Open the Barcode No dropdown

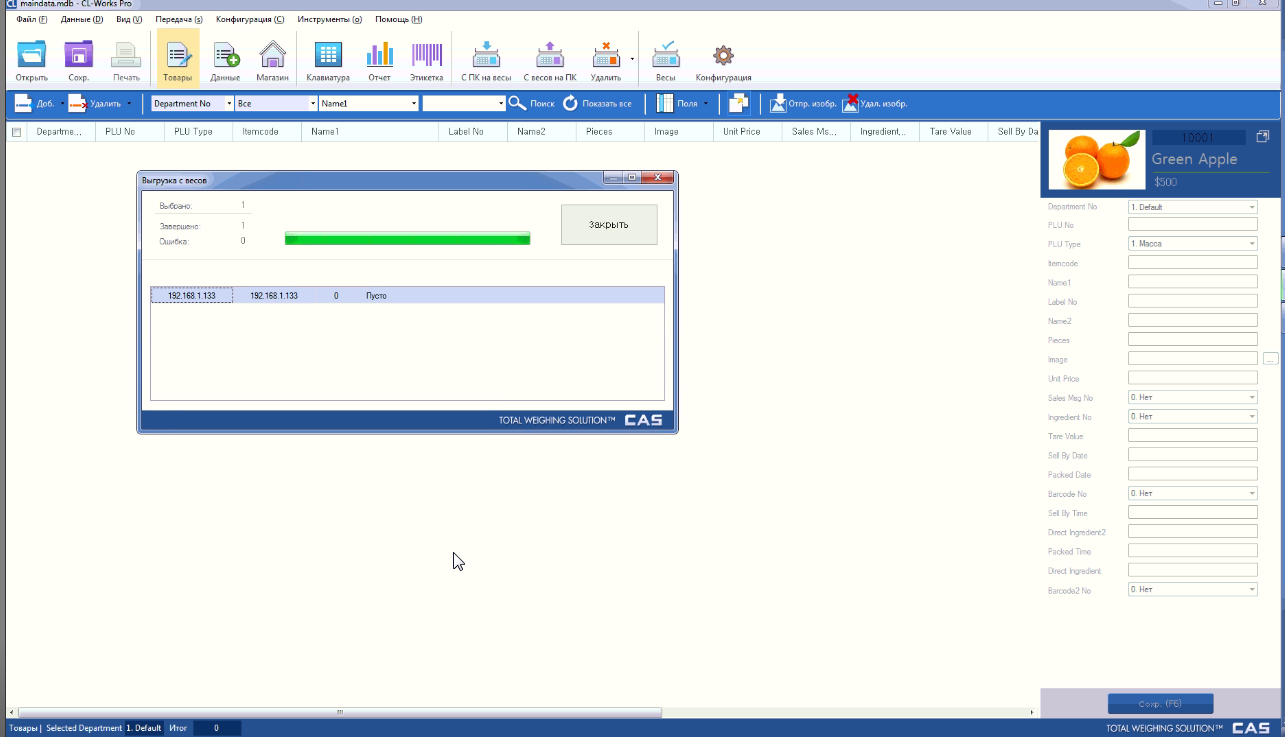1251,494
